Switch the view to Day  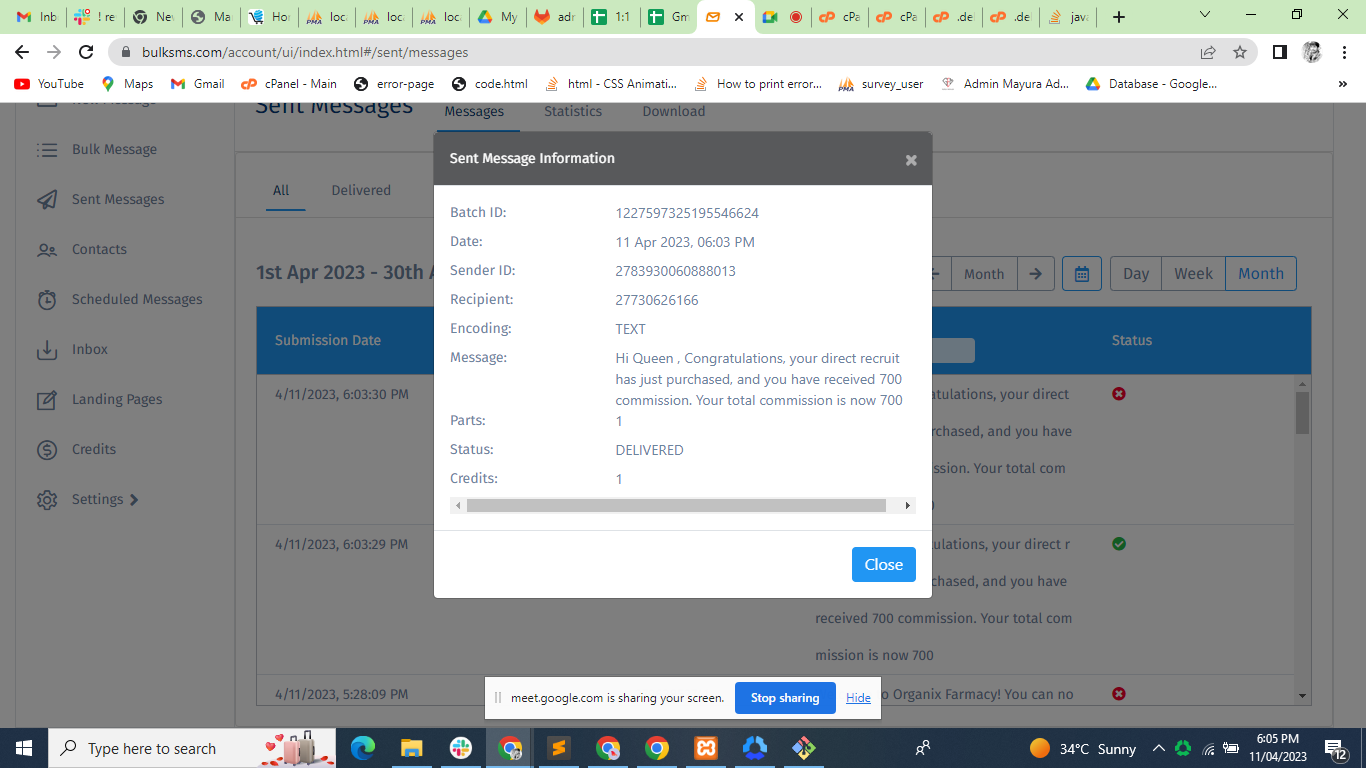pyautogui.click(x=1135, y=274)
